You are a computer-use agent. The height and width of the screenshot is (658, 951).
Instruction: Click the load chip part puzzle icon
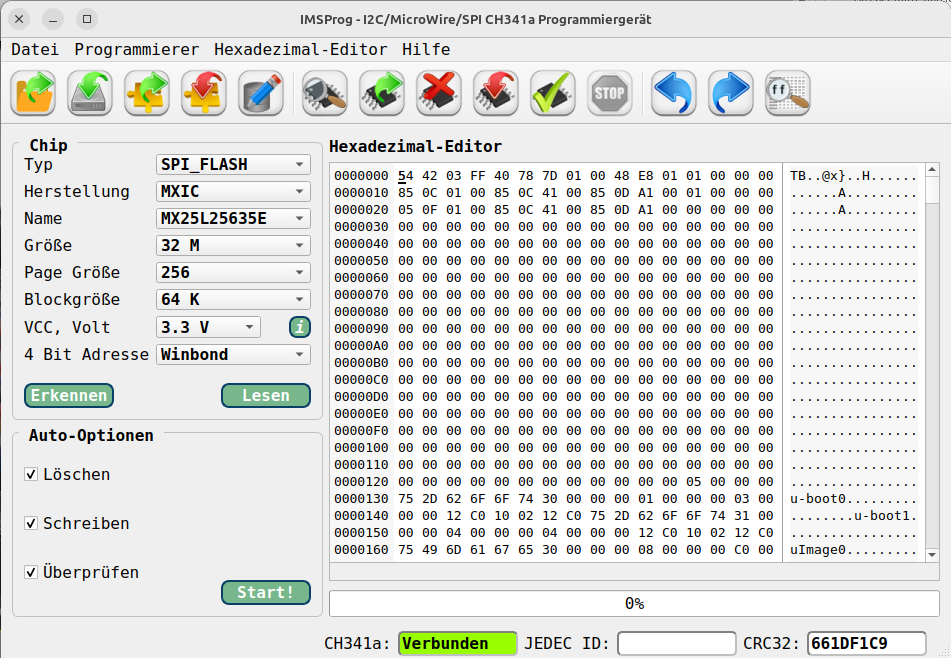(147, 93)
